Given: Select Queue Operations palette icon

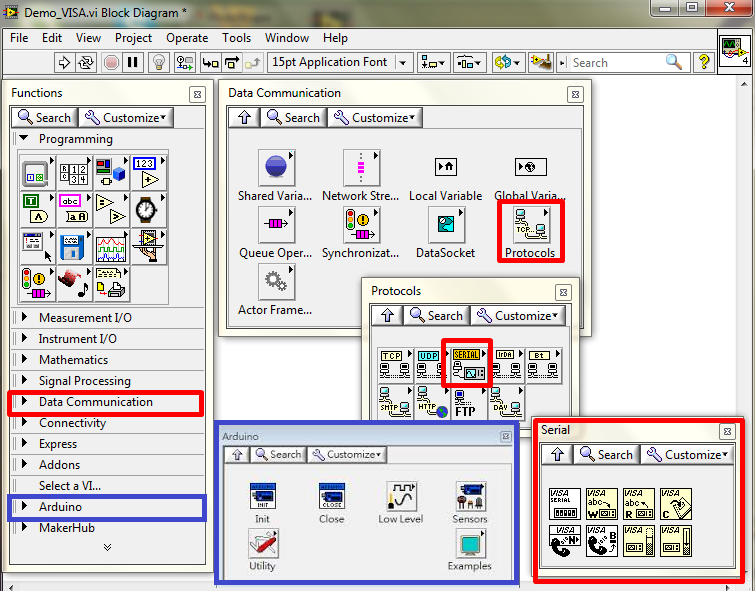Looking at the screenshot, I should click(276, 225).
